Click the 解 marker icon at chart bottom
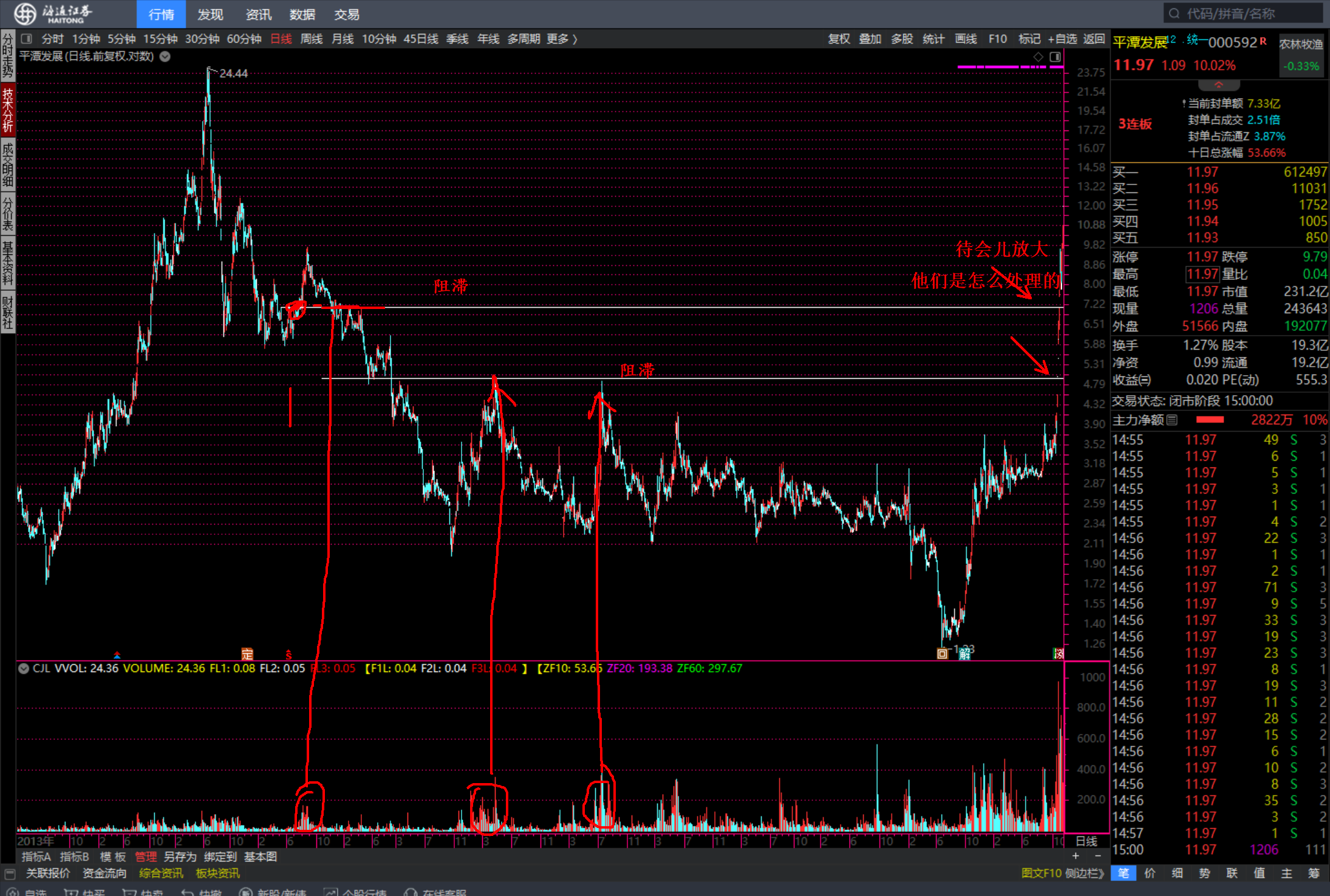 964,654
